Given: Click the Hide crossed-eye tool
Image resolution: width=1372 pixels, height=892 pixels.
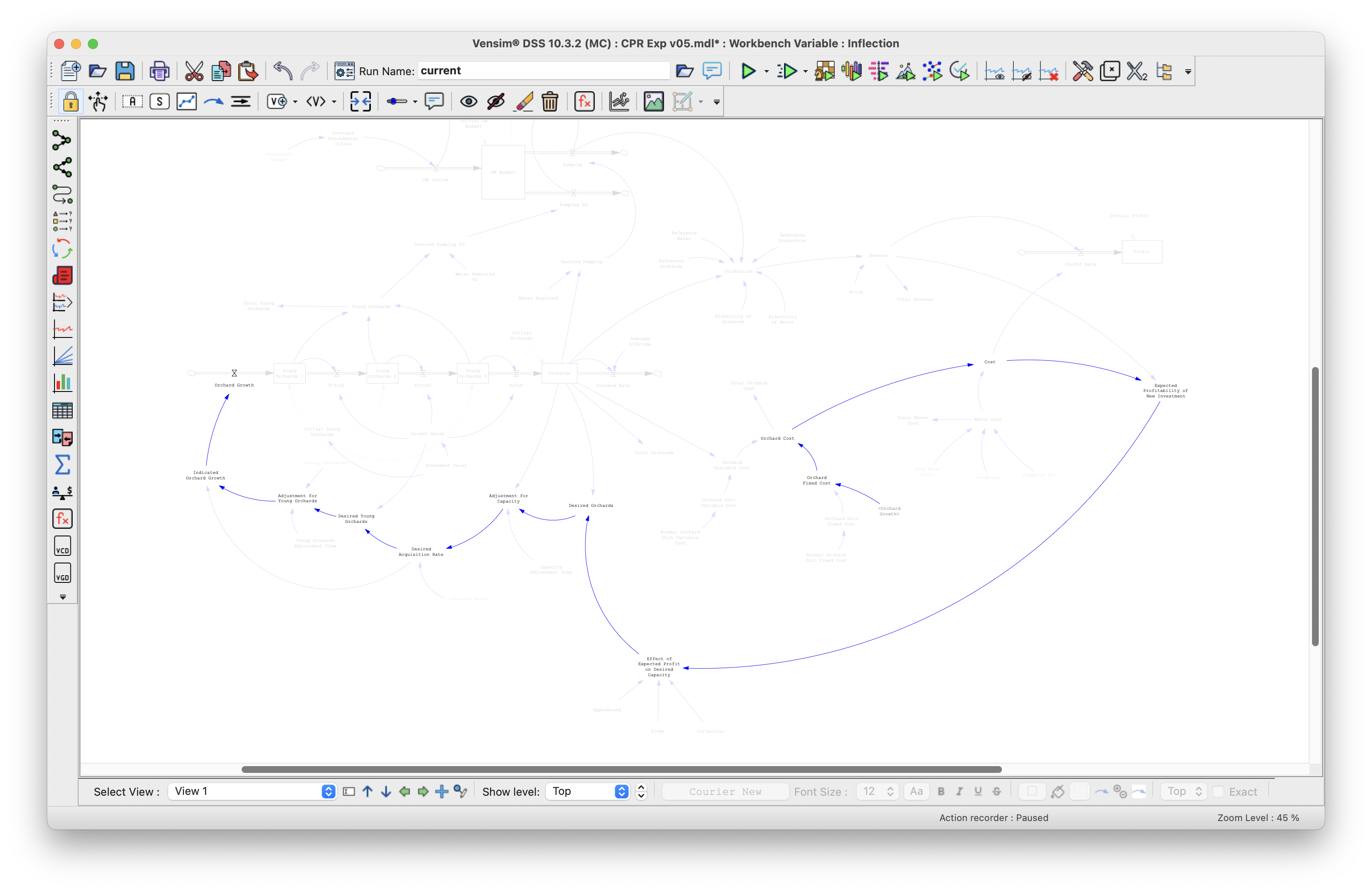Looking at the screenshot, I should [496, 101].
